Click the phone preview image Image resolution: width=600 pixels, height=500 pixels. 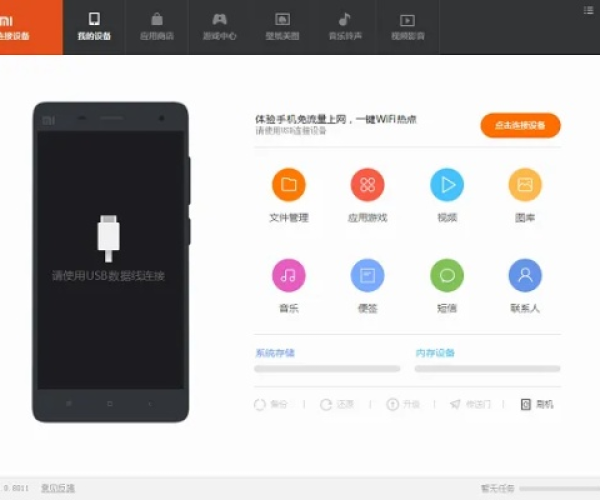click(x=111, y=262)
